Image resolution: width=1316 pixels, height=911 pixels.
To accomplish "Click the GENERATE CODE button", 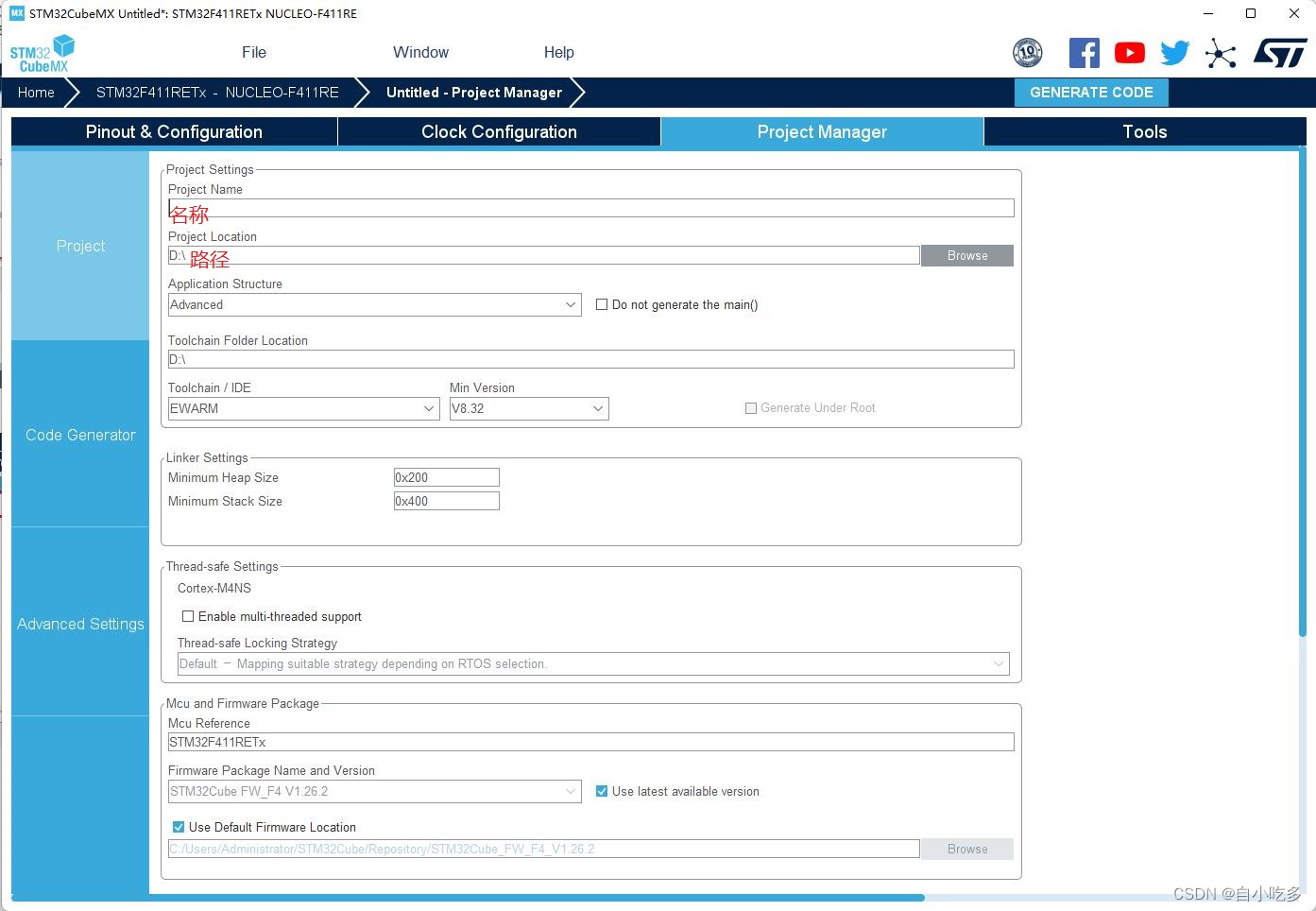I will click(x=1091, y=93).
